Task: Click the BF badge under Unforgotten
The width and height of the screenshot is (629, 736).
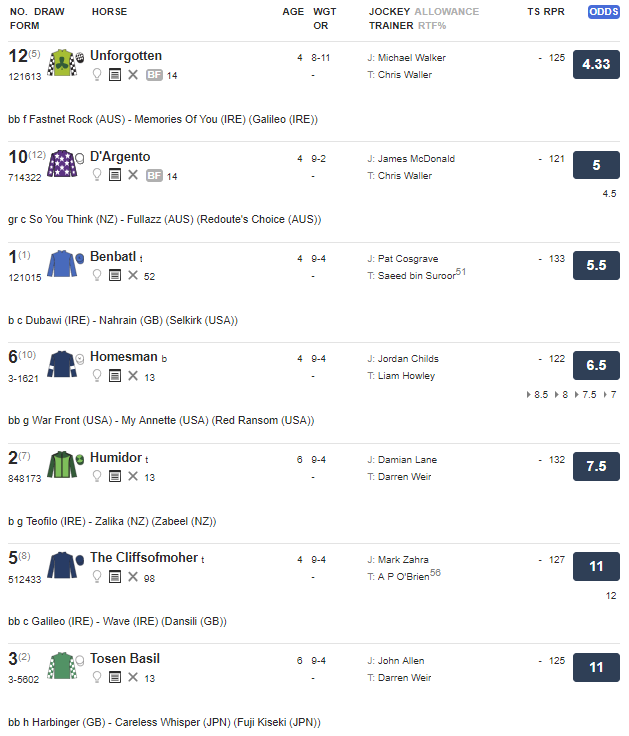Action: pyautogui.click(x=154, y=75)
